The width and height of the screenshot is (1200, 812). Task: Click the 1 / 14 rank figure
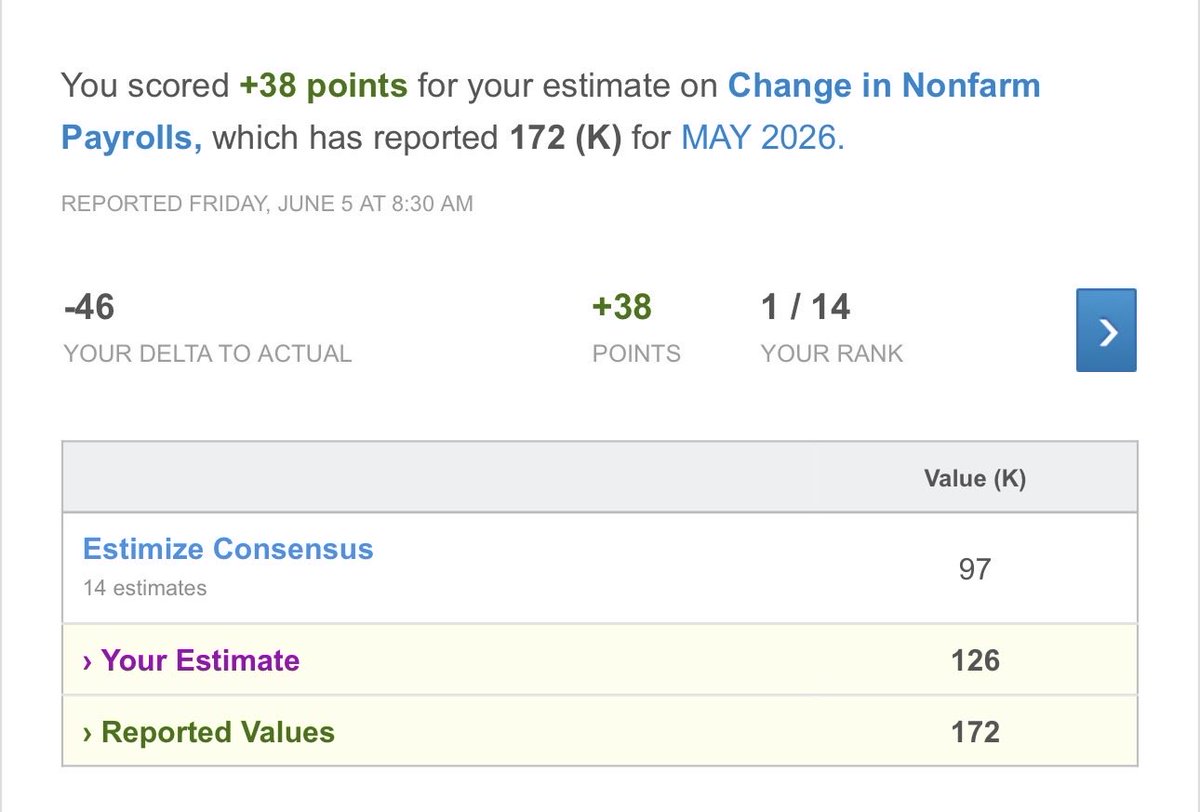click(x=805, y=307)
